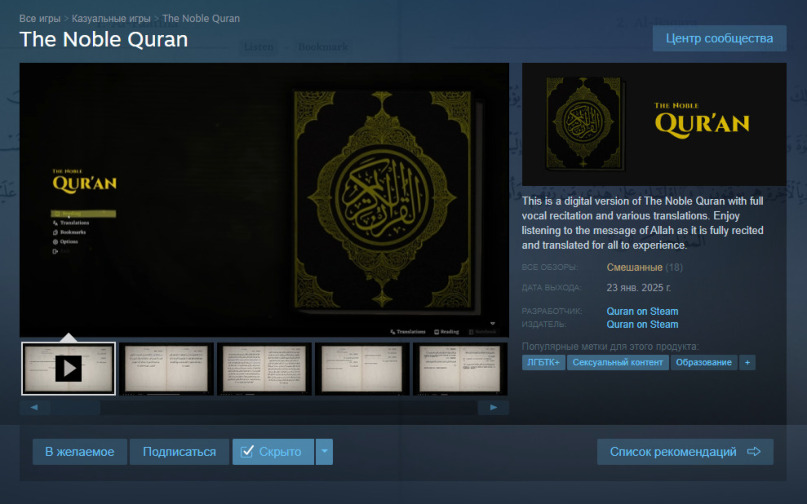This screenshot has height=504, width=807.
Task: Toggle the Скрыто ignored checkbox button
Action: click(273, 452)
